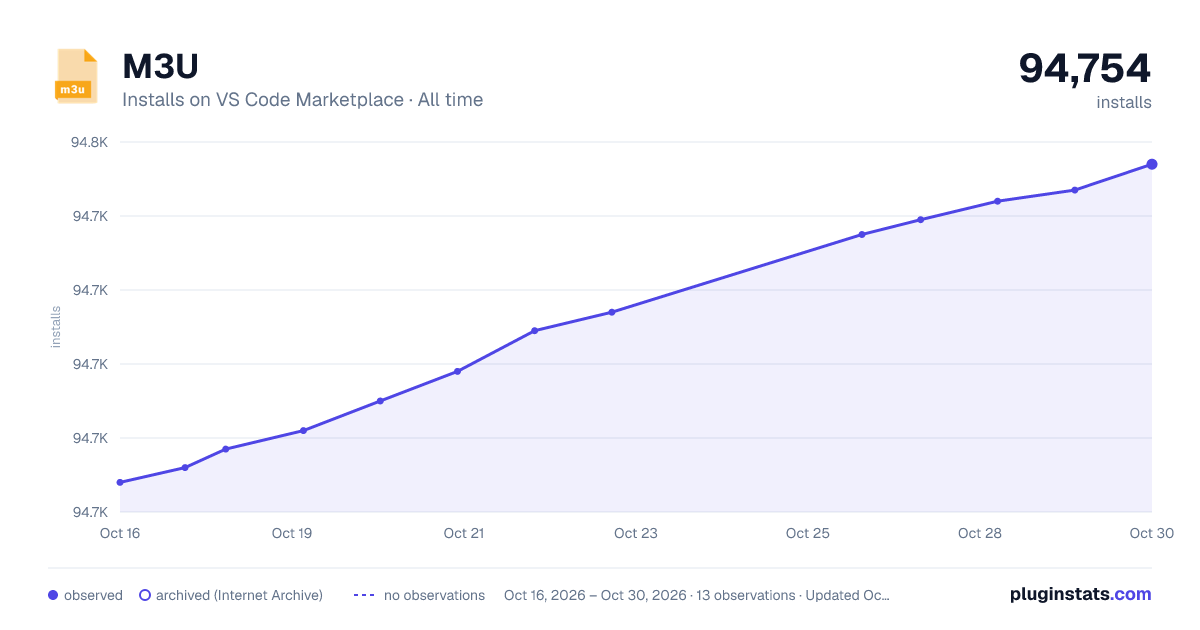Click the 94,754 total installs figure
This screenshot has width=1200, height=630.
coord(1085,68)
